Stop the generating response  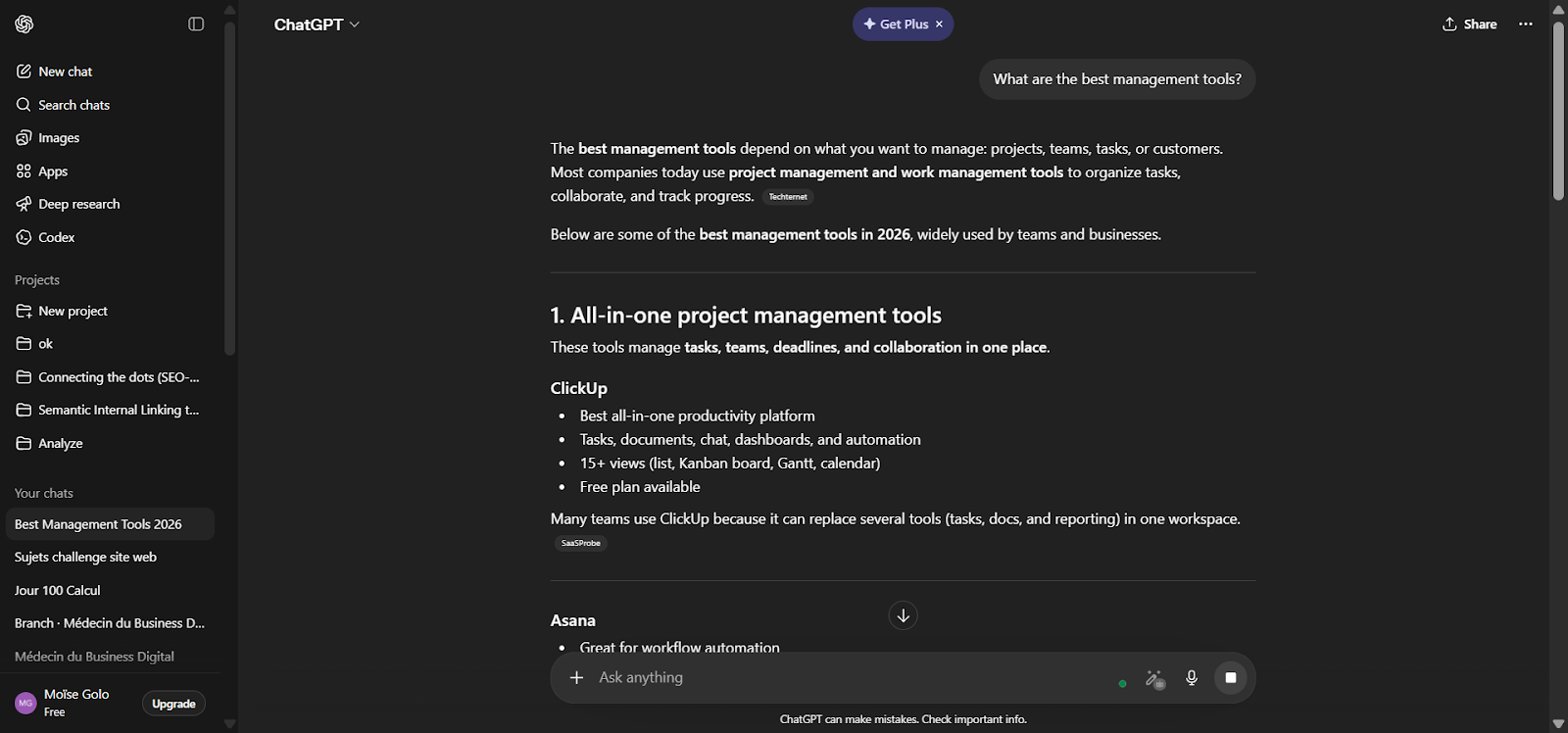point(1231,677)
